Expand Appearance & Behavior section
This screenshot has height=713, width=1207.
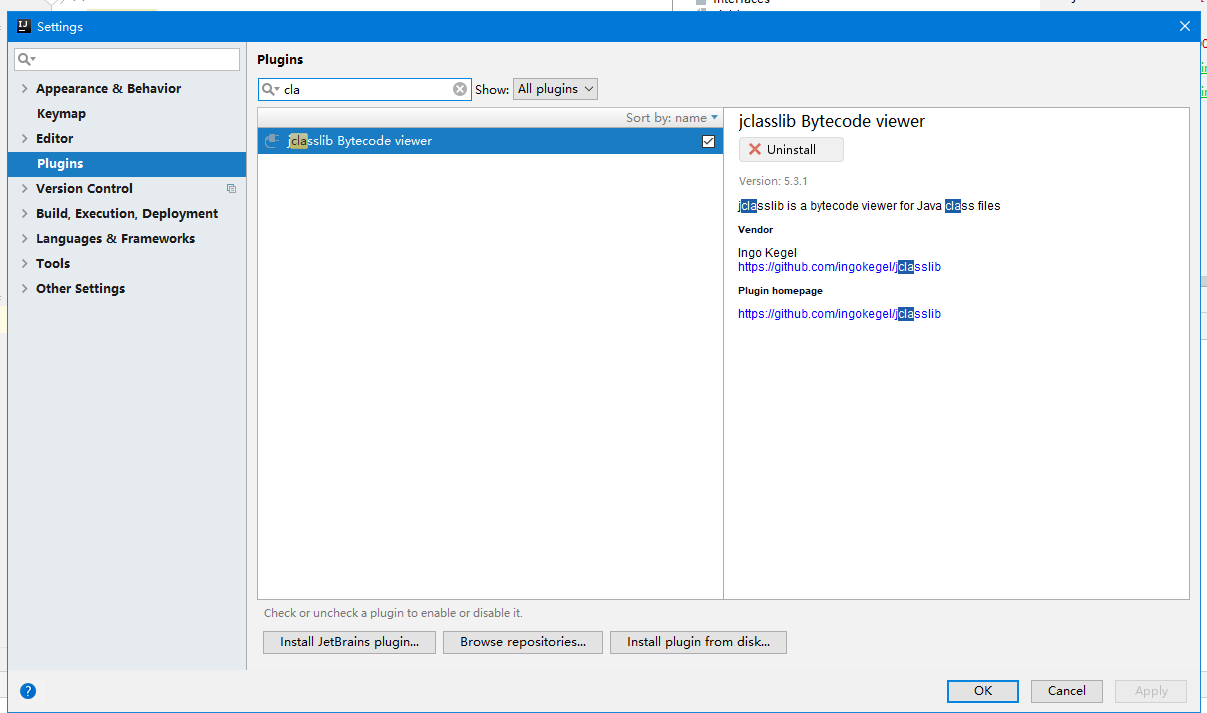point(25,89)
